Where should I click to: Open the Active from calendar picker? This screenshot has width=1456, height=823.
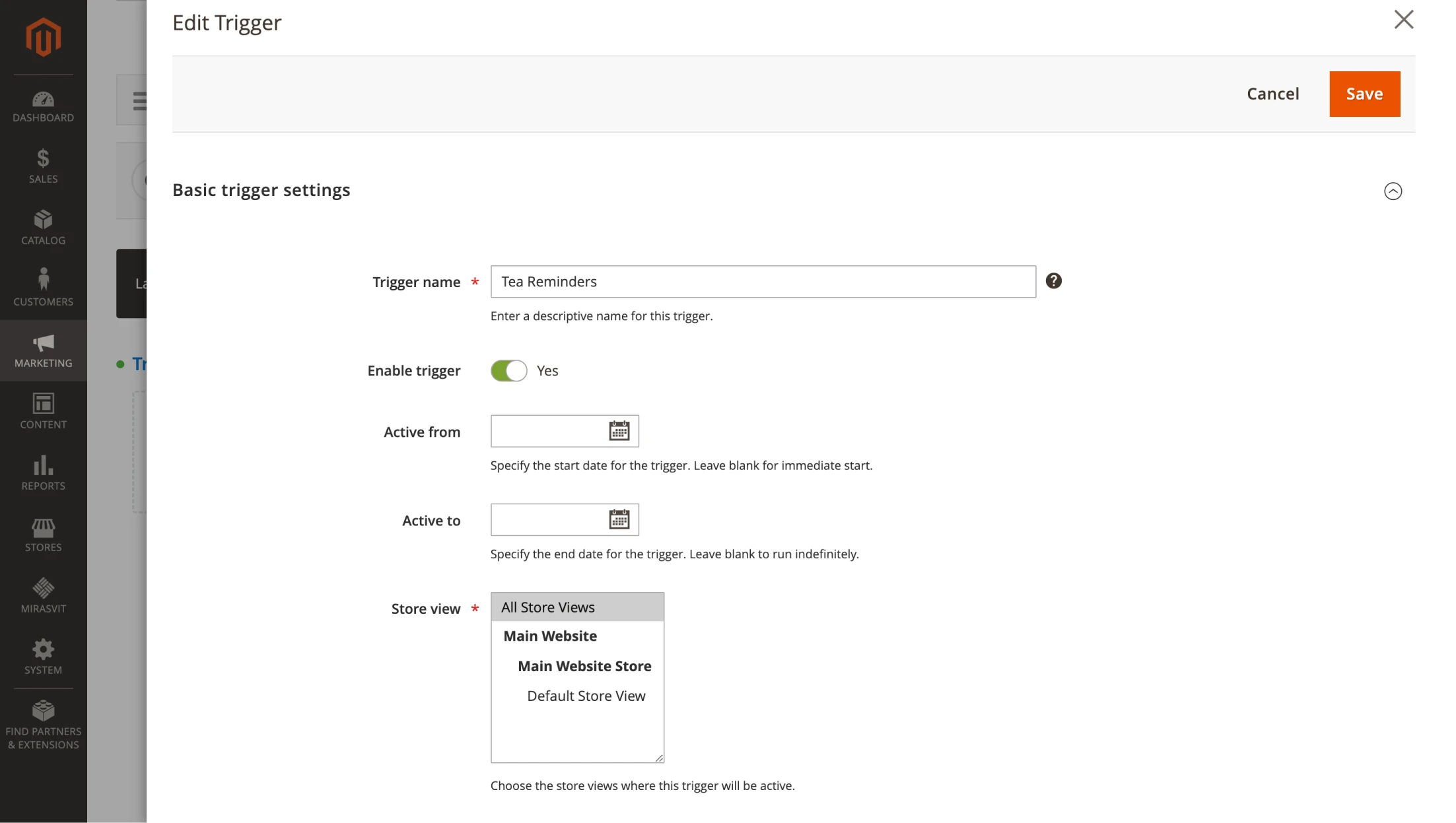[x=619, y=431]
